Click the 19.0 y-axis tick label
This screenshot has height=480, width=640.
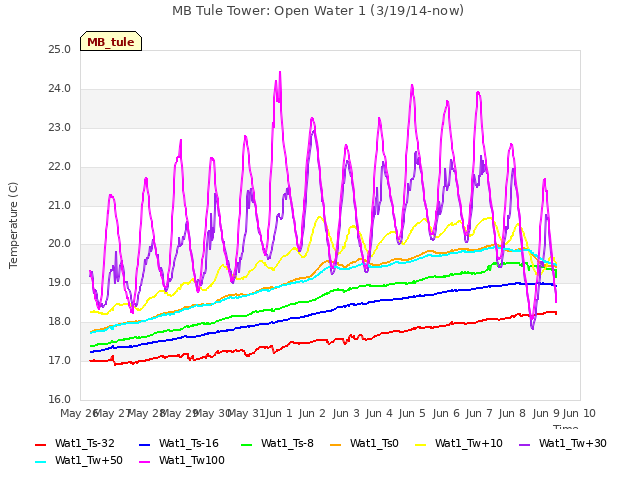[60, 283]
